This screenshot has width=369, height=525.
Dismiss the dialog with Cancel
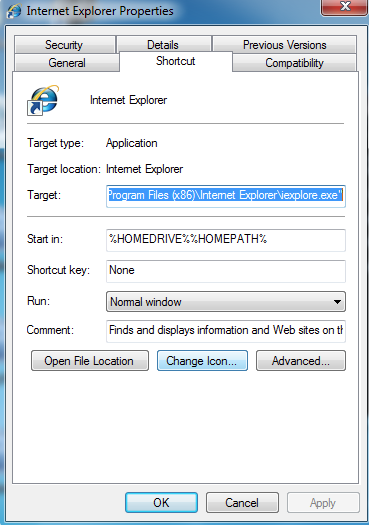point(242,502)
